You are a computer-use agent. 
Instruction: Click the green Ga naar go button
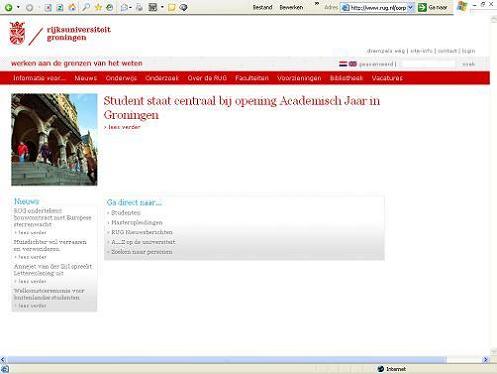432,7
